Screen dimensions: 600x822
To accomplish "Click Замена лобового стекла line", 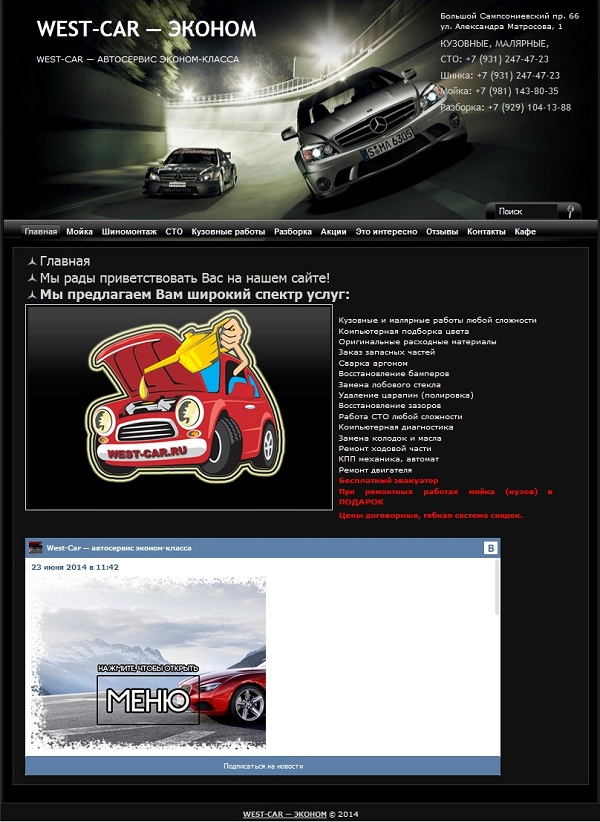I will click(x=389, y=384).
